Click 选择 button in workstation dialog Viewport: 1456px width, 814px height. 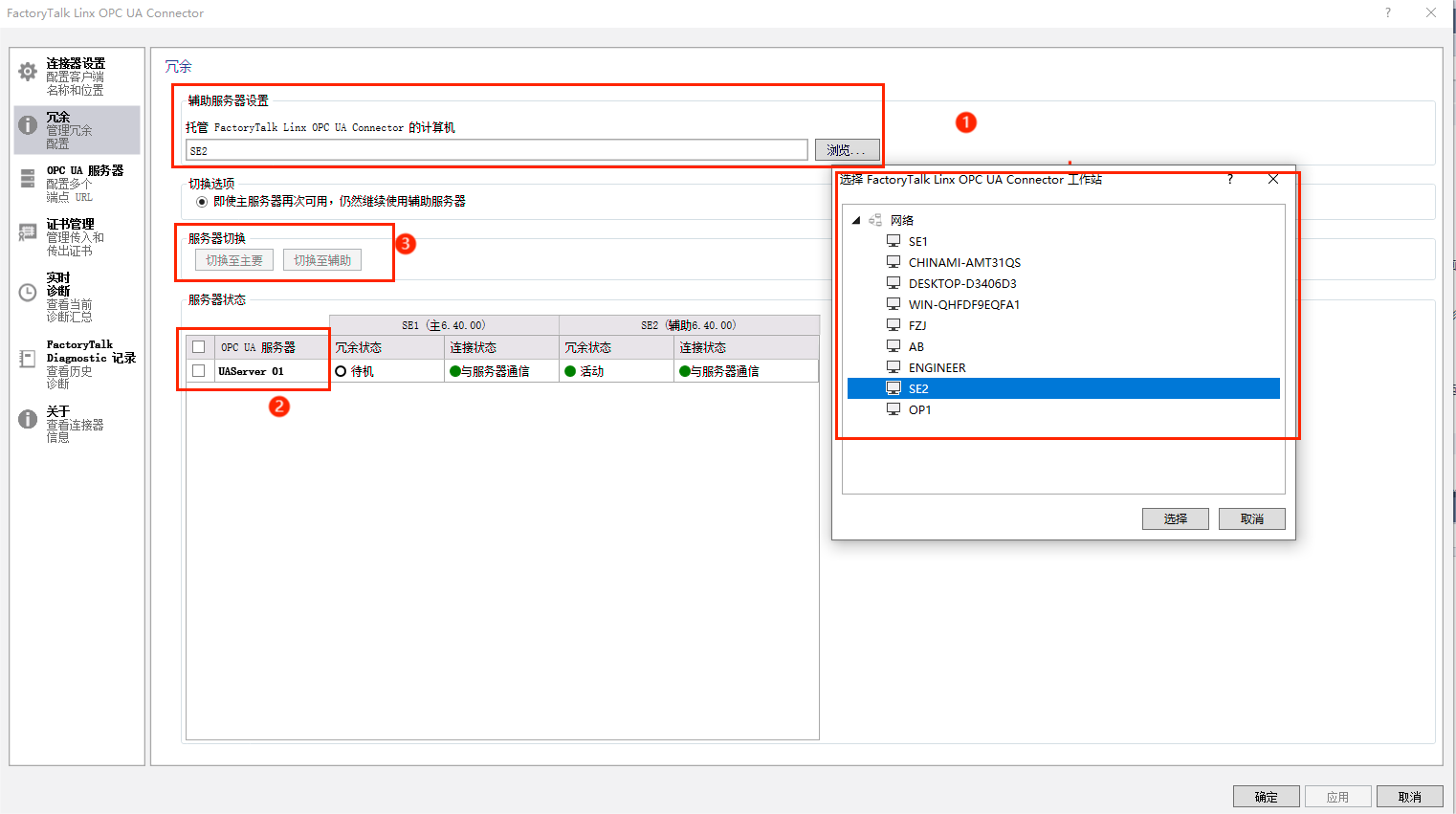pos(1176,518)
